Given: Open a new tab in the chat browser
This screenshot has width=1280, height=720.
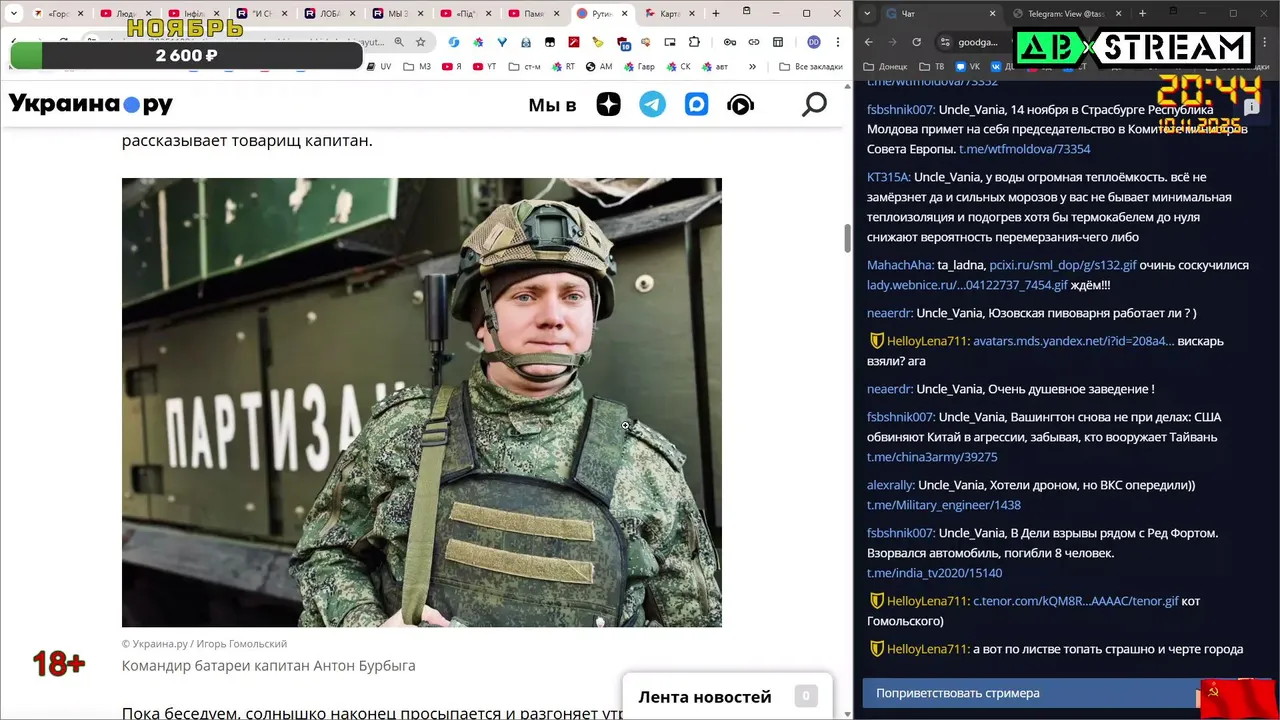Looking at the screenshot, I should click(1143, 14).
